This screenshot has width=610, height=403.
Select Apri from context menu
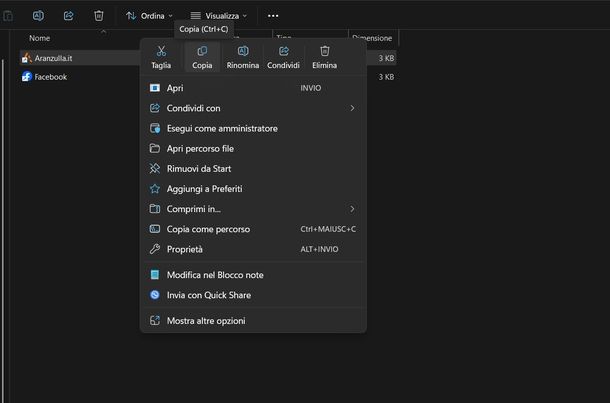(x=253, y=88)
